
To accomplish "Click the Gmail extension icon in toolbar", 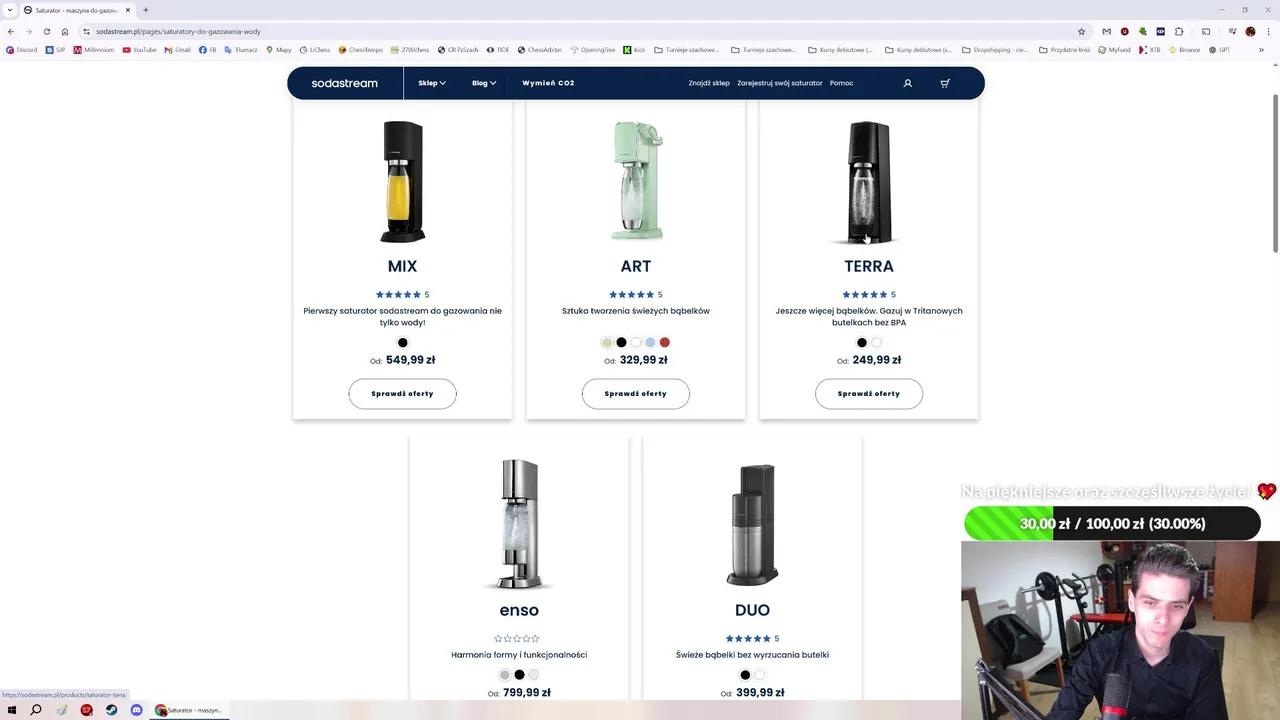I will coord(1106,31).
